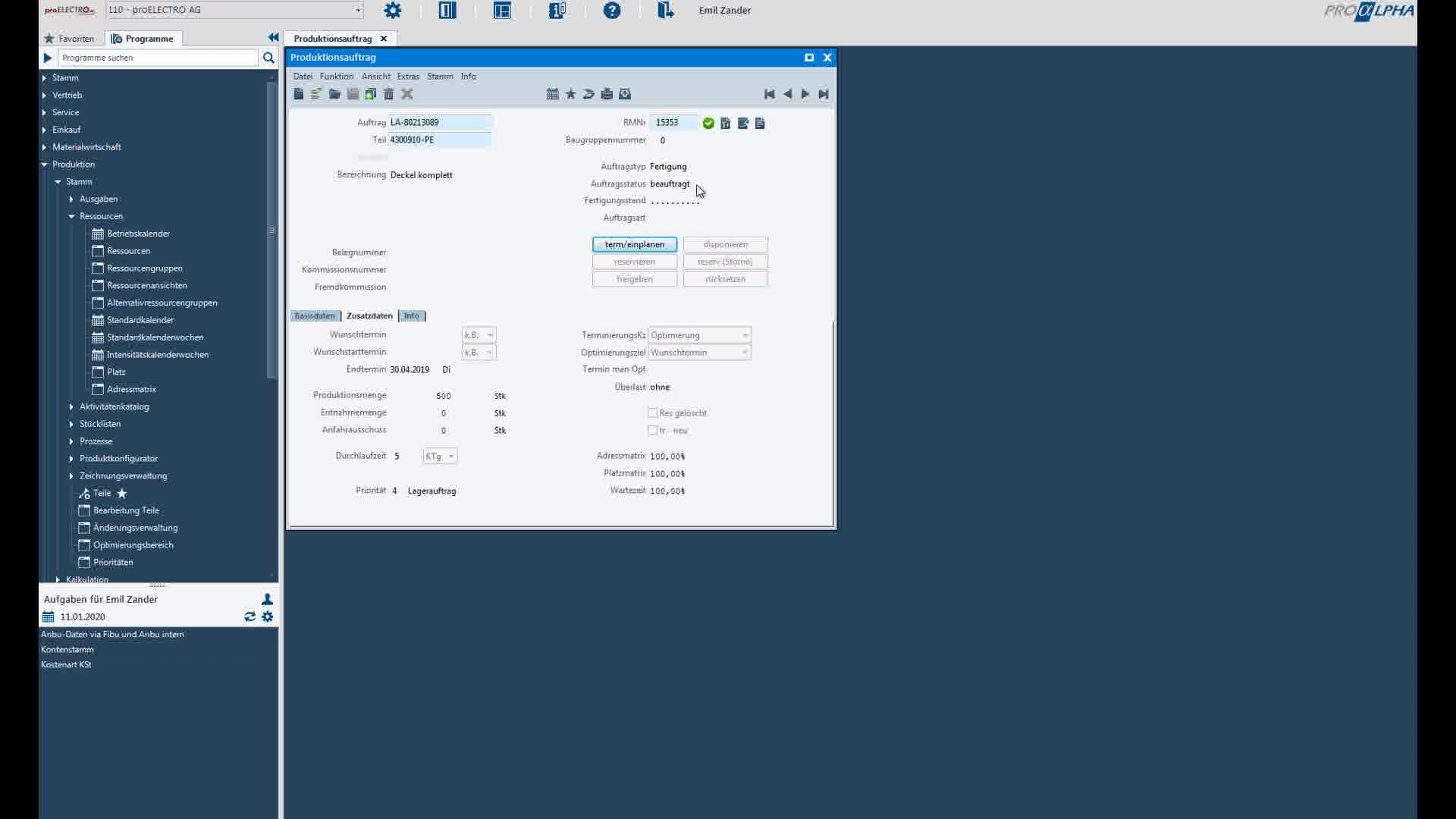Viewport: 1456px width, 819px height.
Task: Collapse the navigation panel with double-arrow icon
Action: coord(273,37)
